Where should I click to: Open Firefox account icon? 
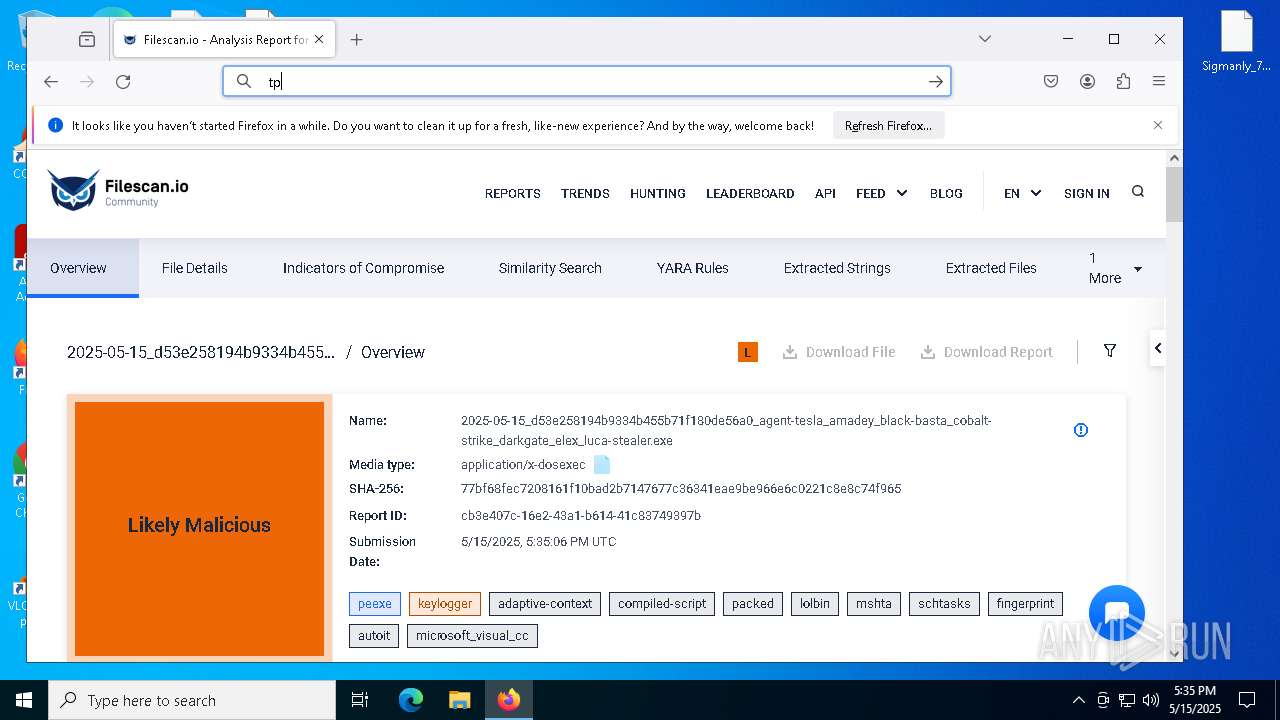pyautogui.click(x=1087, y=82)
